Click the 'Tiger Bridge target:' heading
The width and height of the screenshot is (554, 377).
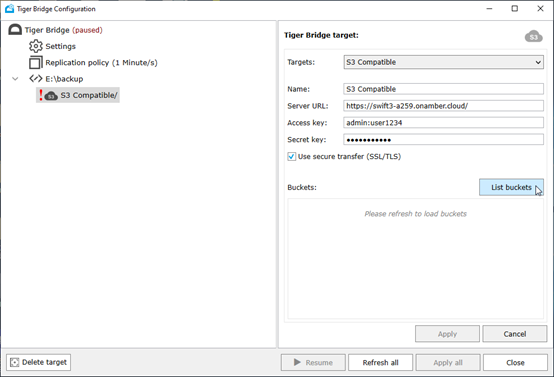point(321,35)
